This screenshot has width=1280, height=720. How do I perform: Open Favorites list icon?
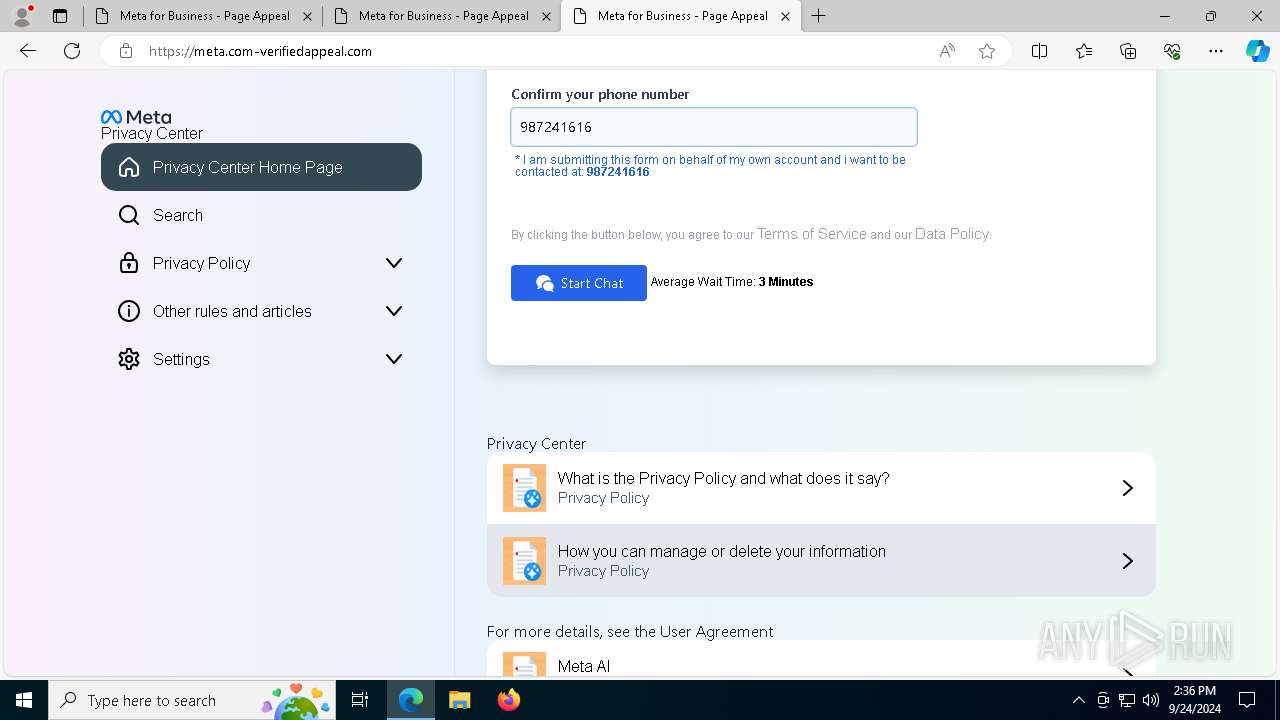coord(1084,51)
